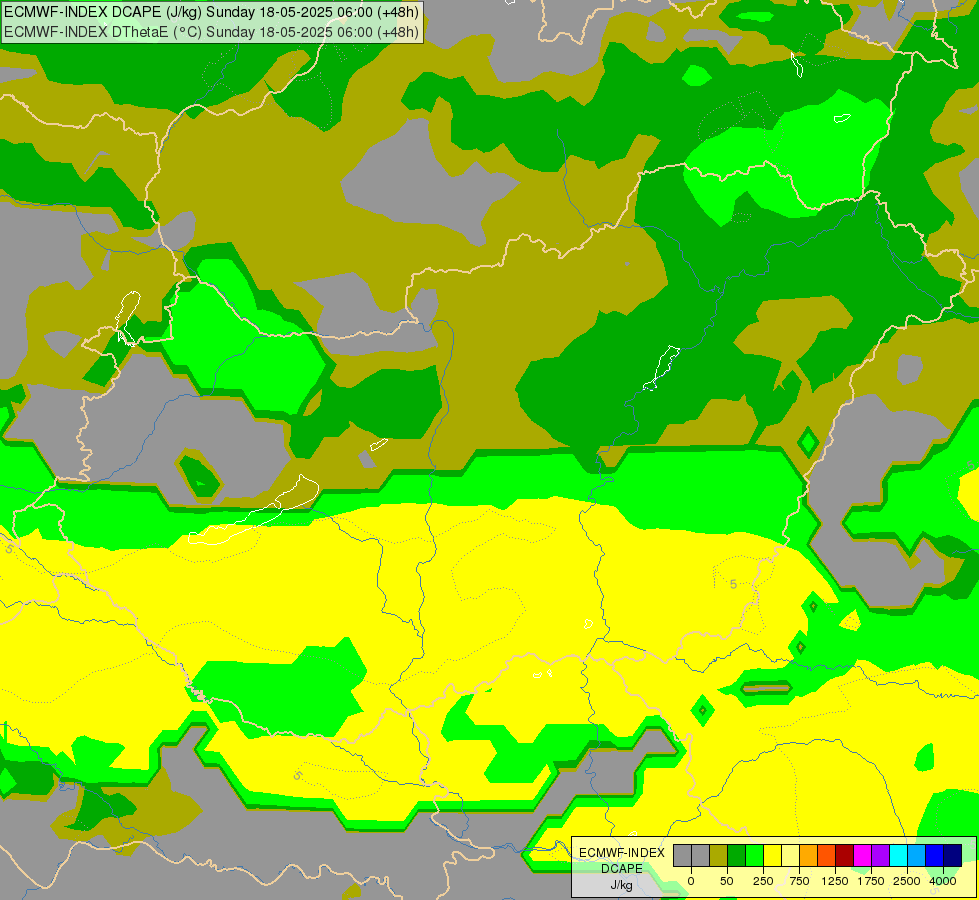The height and width of the screenshot is (900, 979).
Task: Click the magenta legend swatch
Action: click(x=862, y=855)
